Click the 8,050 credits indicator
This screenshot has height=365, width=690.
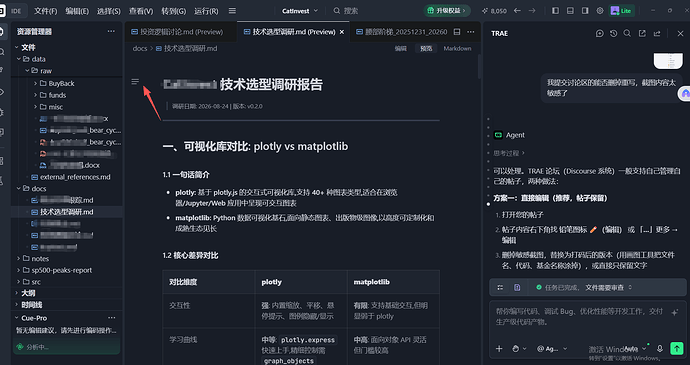494,11
